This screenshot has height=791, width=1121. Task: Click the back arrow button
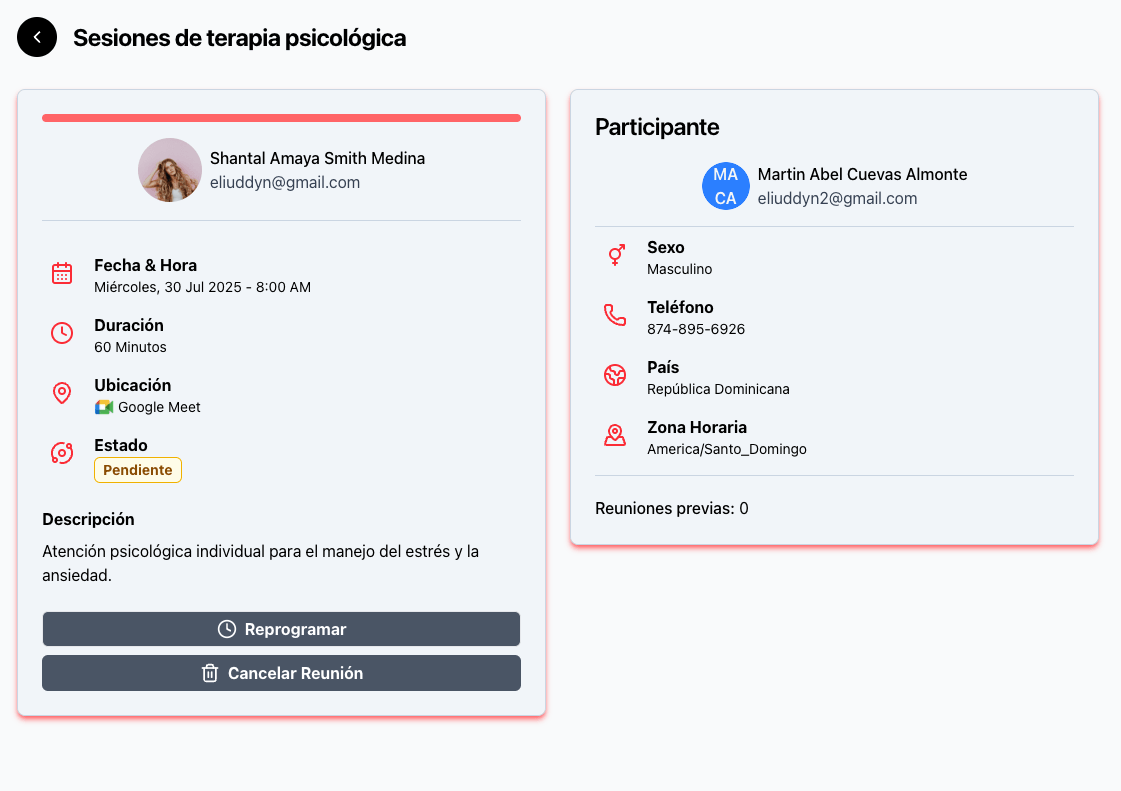tap(37, 38)
